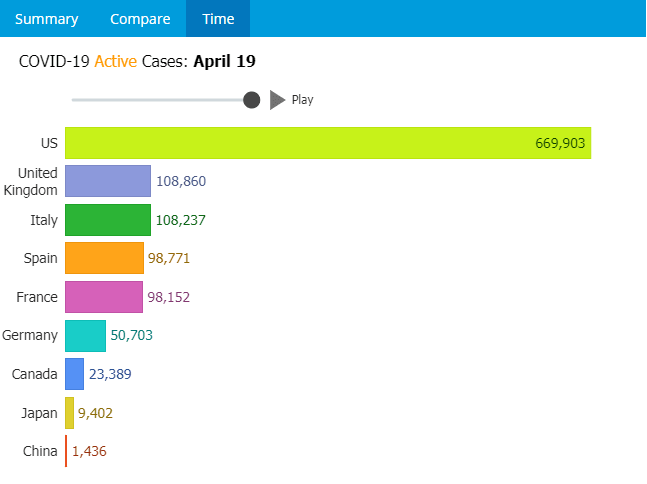Select the teal Germany bar
The height and width of the screenshot is (484, 647).
85,336
